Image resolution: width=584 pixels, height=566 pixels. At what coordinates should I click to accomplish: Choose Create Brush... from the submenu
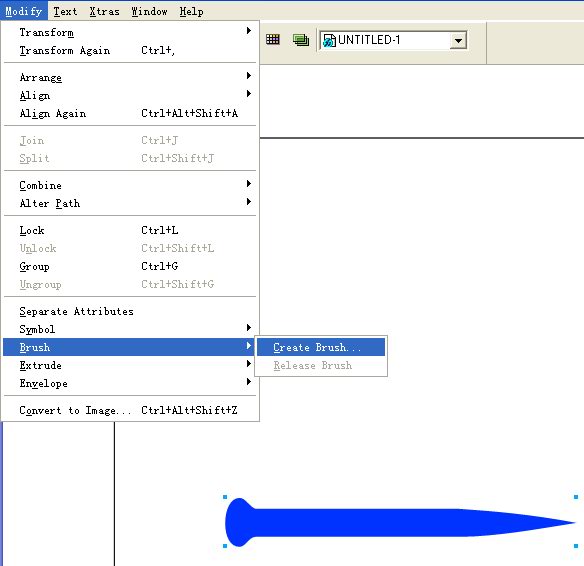click(321, 347)
